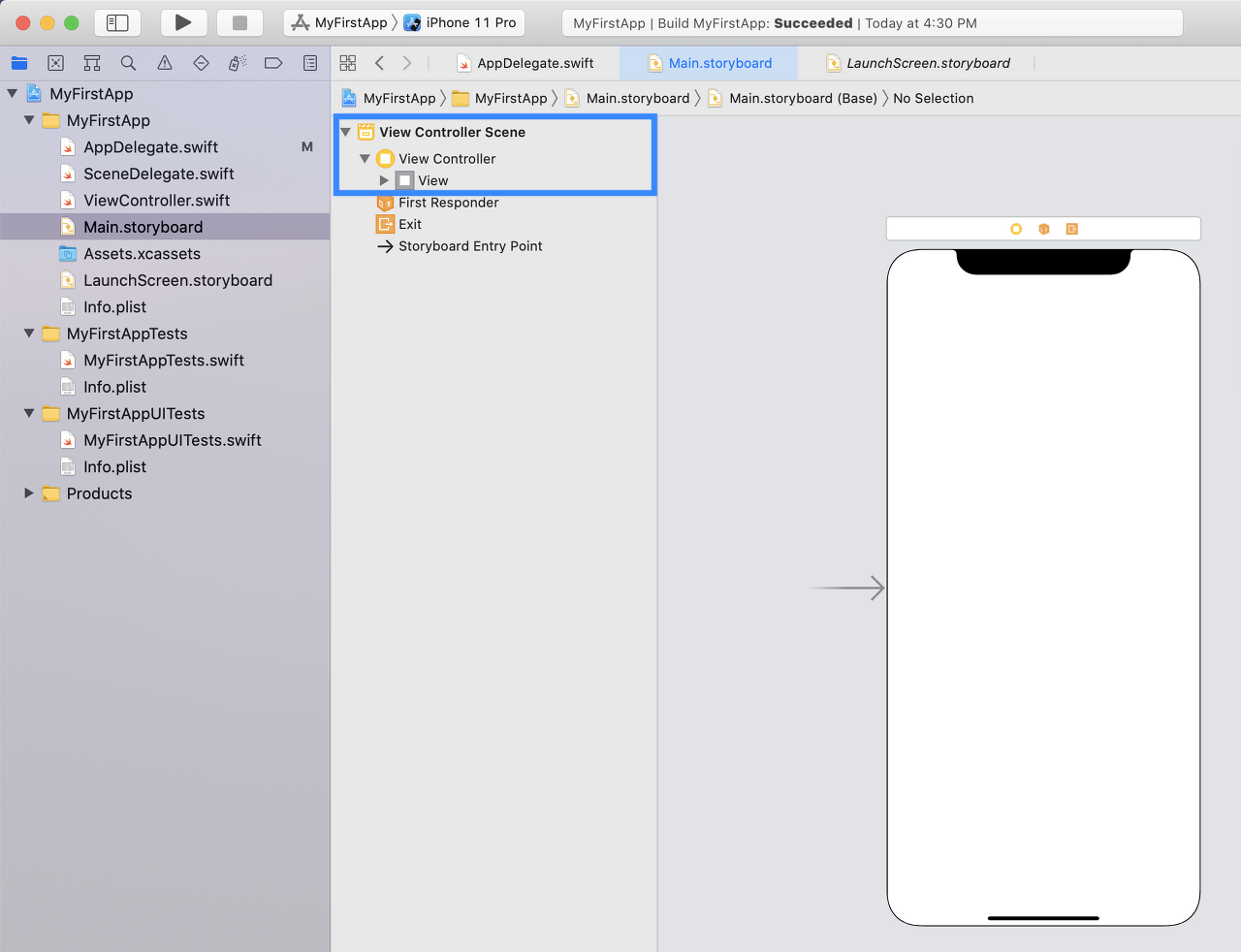Click the MyFirstApp folder in jump bar
Viewport: 1241px width, 952px height.
[499, 98]
